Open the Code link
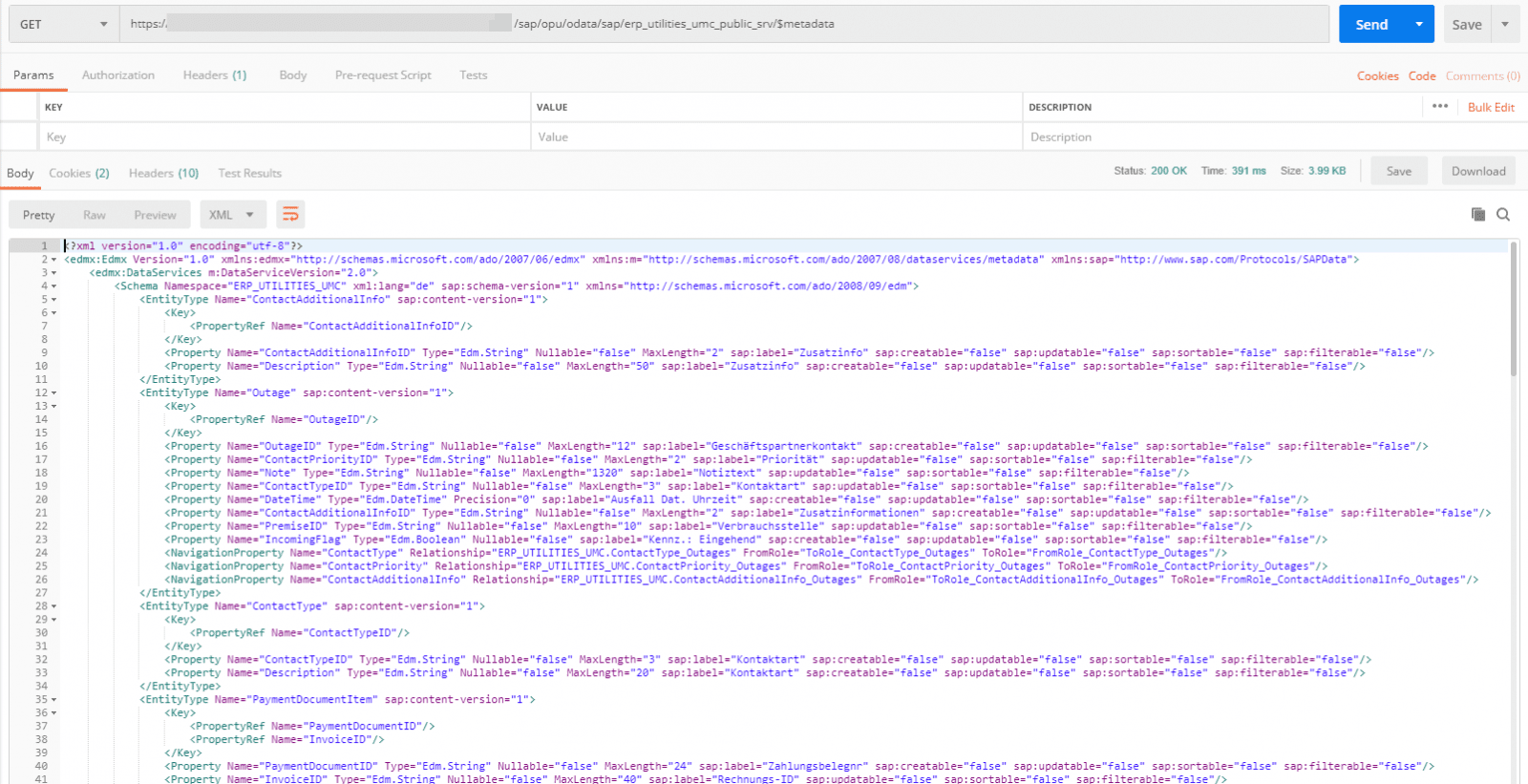Viewport: 1528px width, 784px height. 1422,75
